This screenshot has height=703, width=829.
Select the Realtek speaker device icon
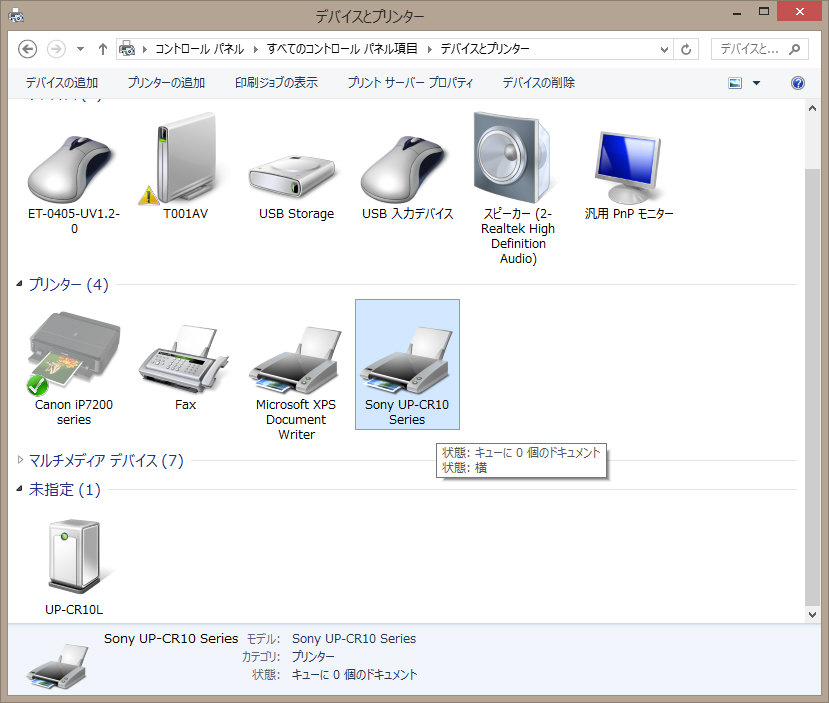click(x=518, y=160)
